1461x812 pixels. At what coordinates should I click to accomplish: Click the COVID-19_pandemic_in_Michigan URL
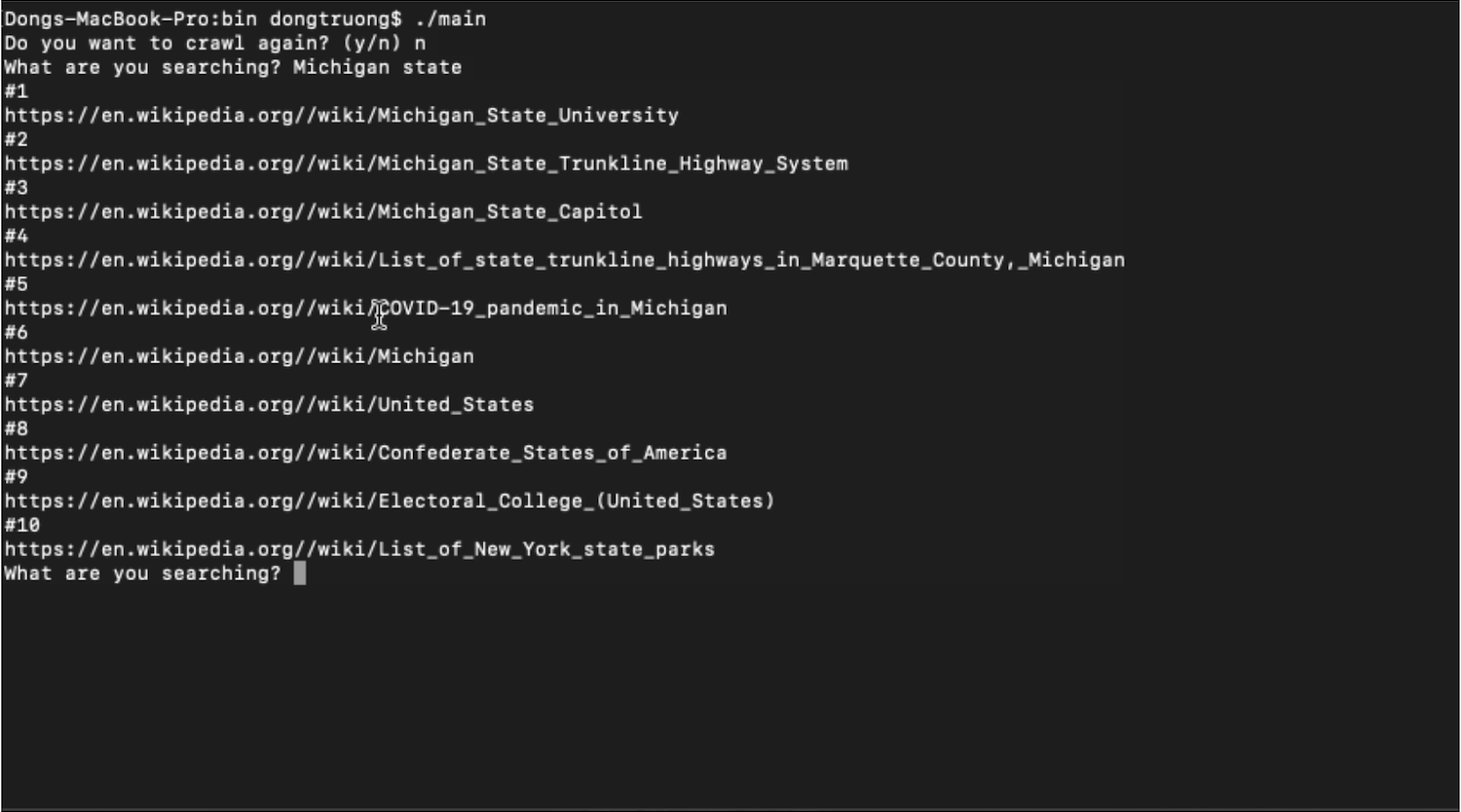(x=365, y=309)
